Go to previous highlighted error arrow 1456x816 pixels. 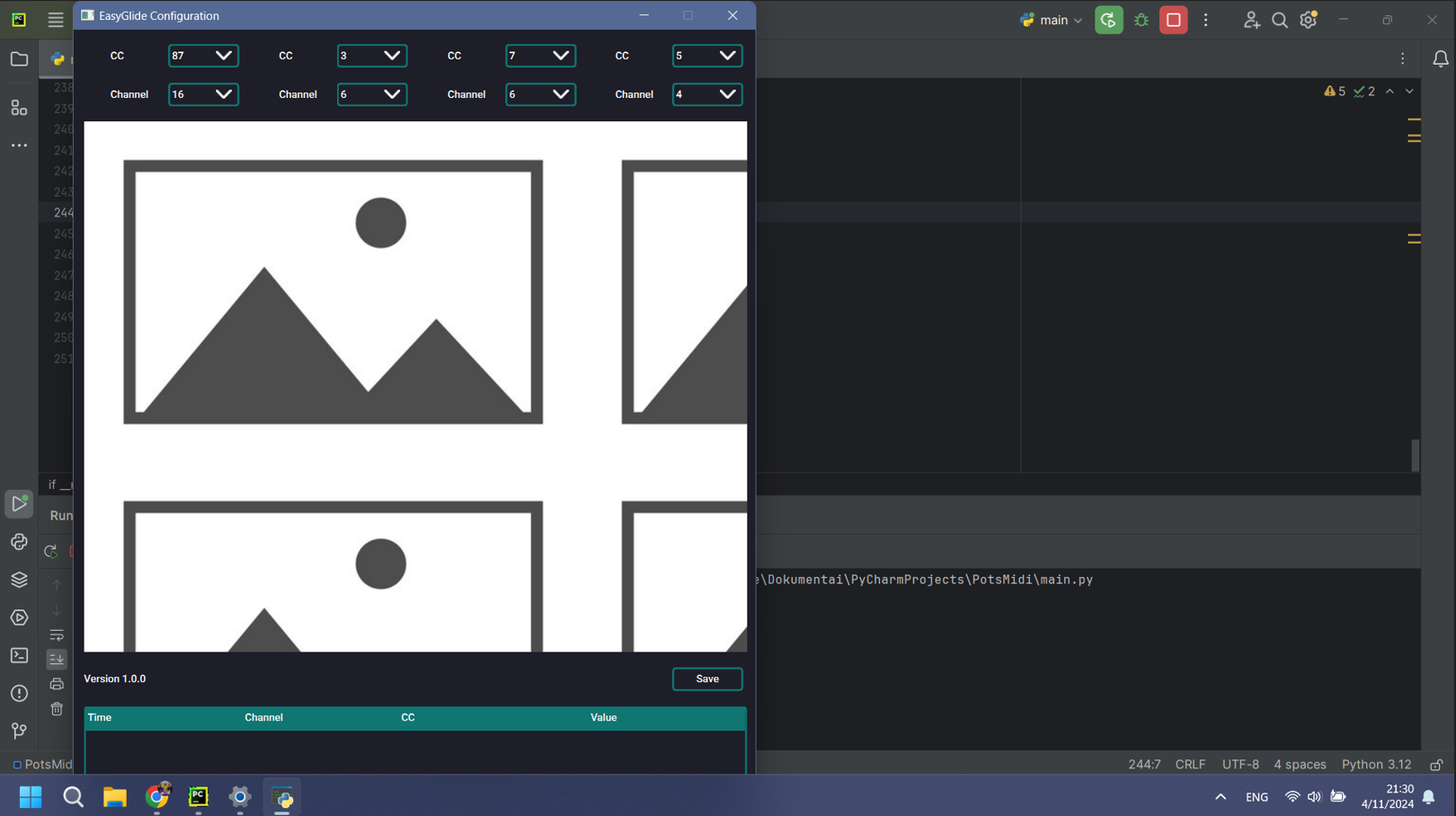click(1389, 92)
